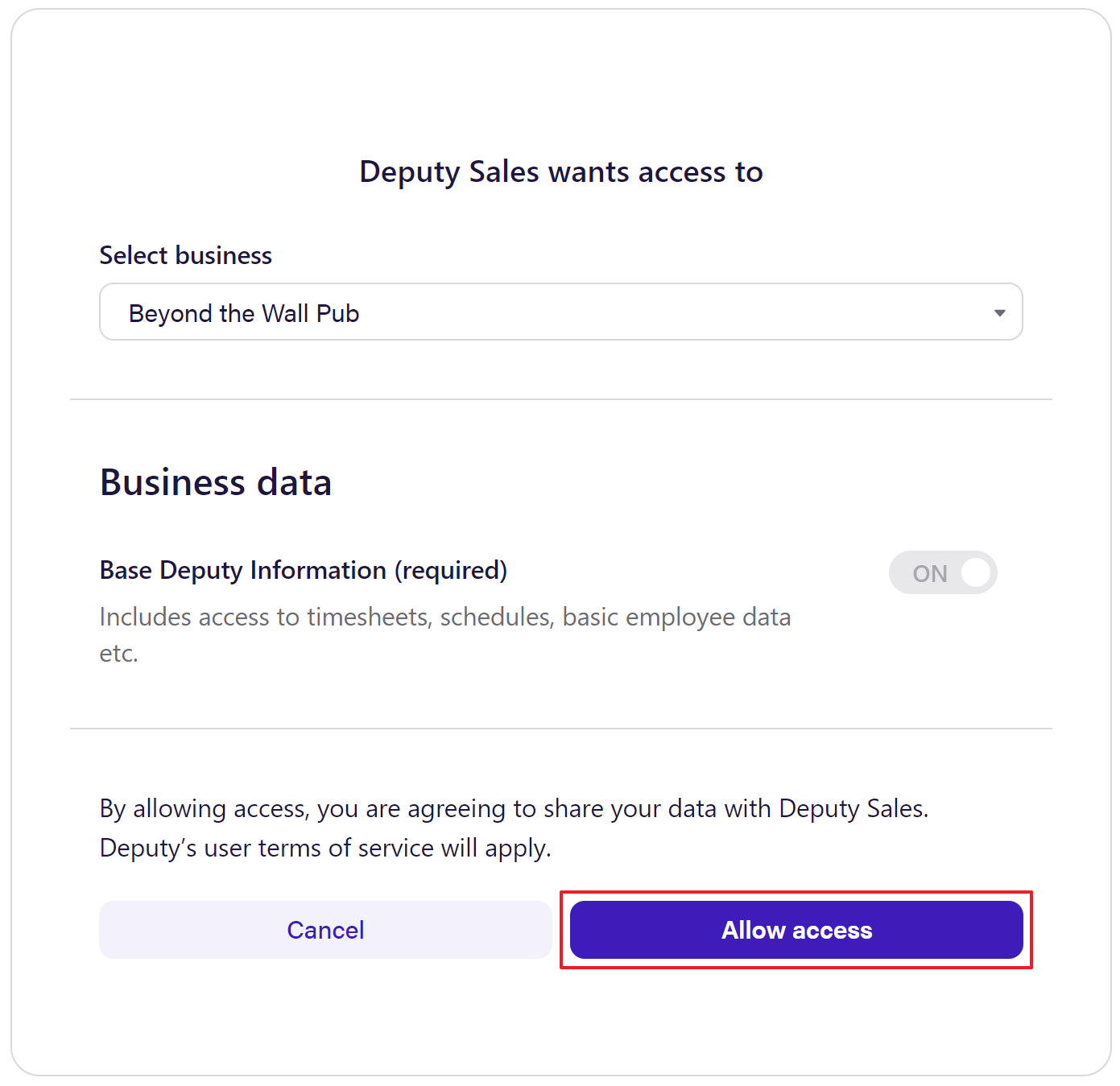Viewport: 1120px width, 1086px height.
Task: Click the divider line above Business data
Action: [x=560, y=399]
